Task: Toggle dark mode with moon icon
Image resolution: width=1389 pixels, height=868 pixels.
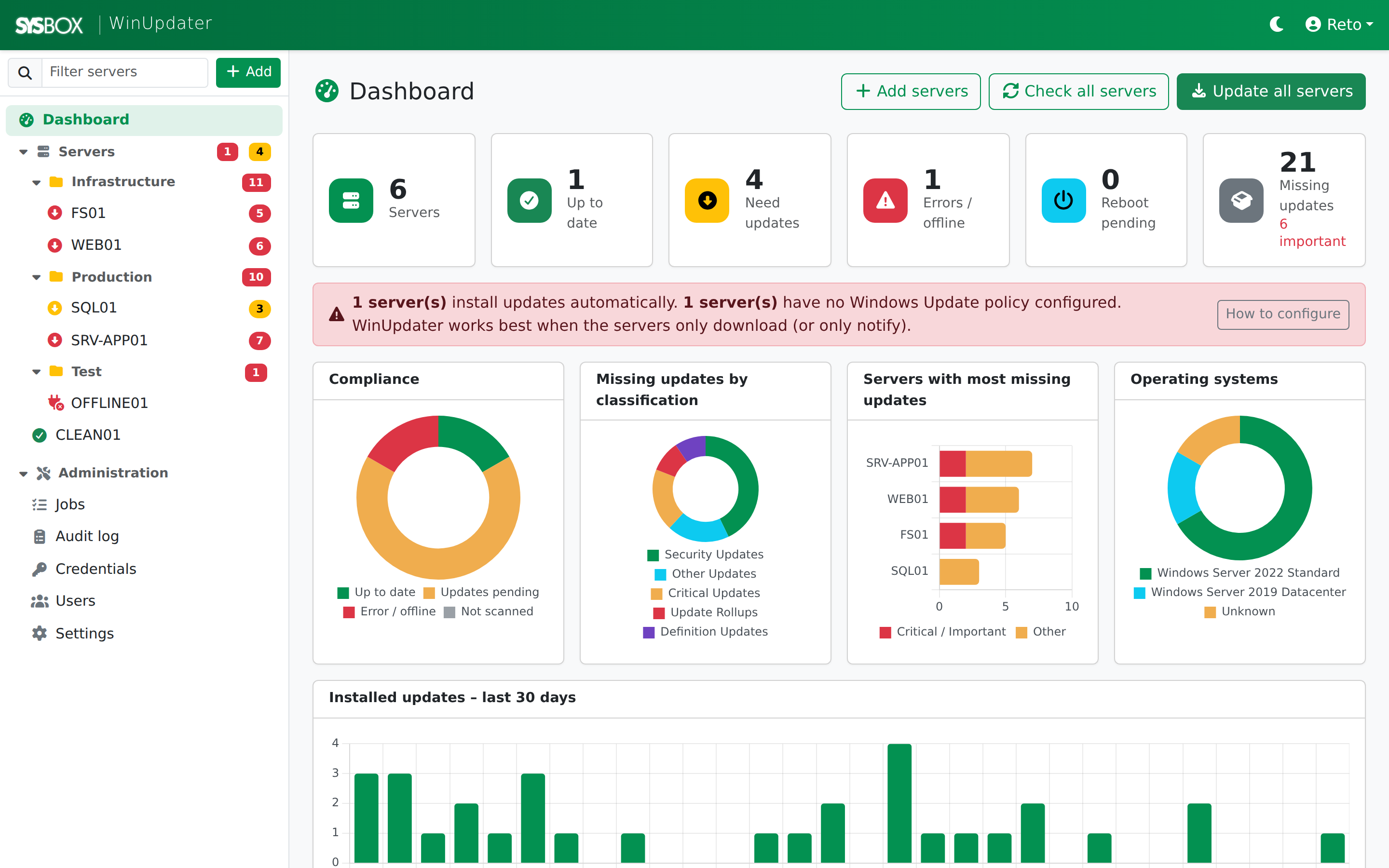Action: 1277,24
